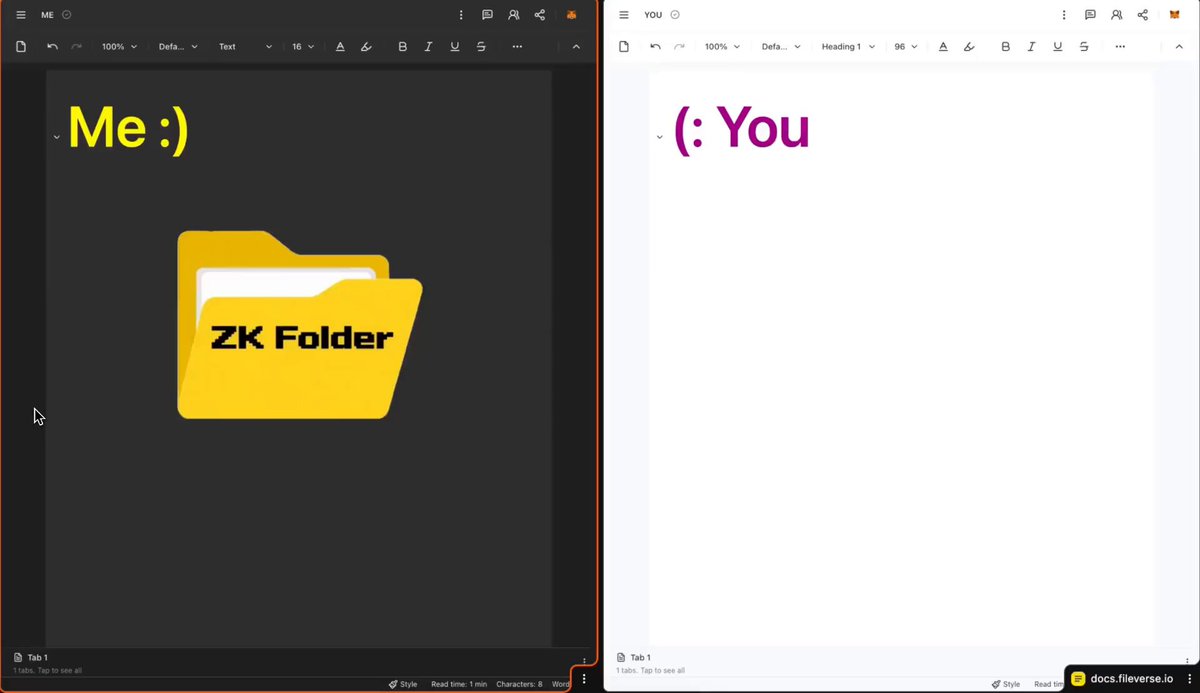Open collaborators icon in YOU window
This screenshot has width=1200, height=693.
point(1116,15)
